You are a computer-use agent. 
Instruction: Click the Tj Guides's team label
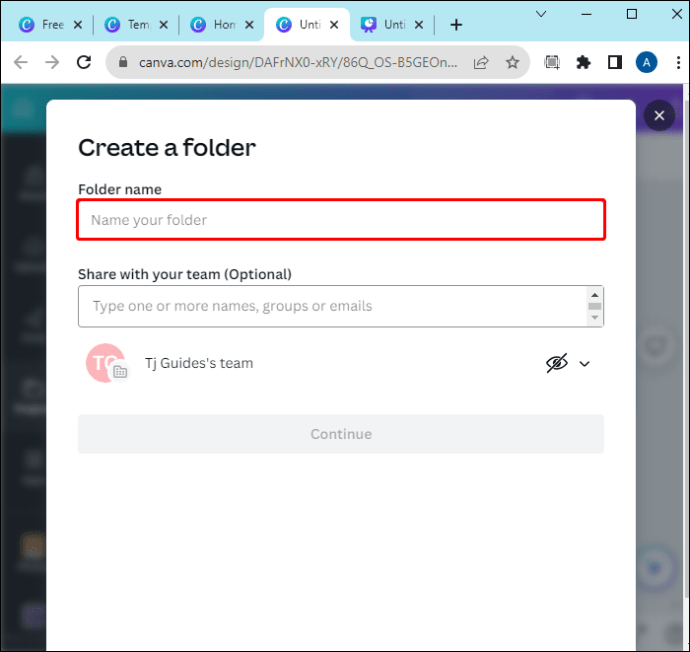(199, 363)
